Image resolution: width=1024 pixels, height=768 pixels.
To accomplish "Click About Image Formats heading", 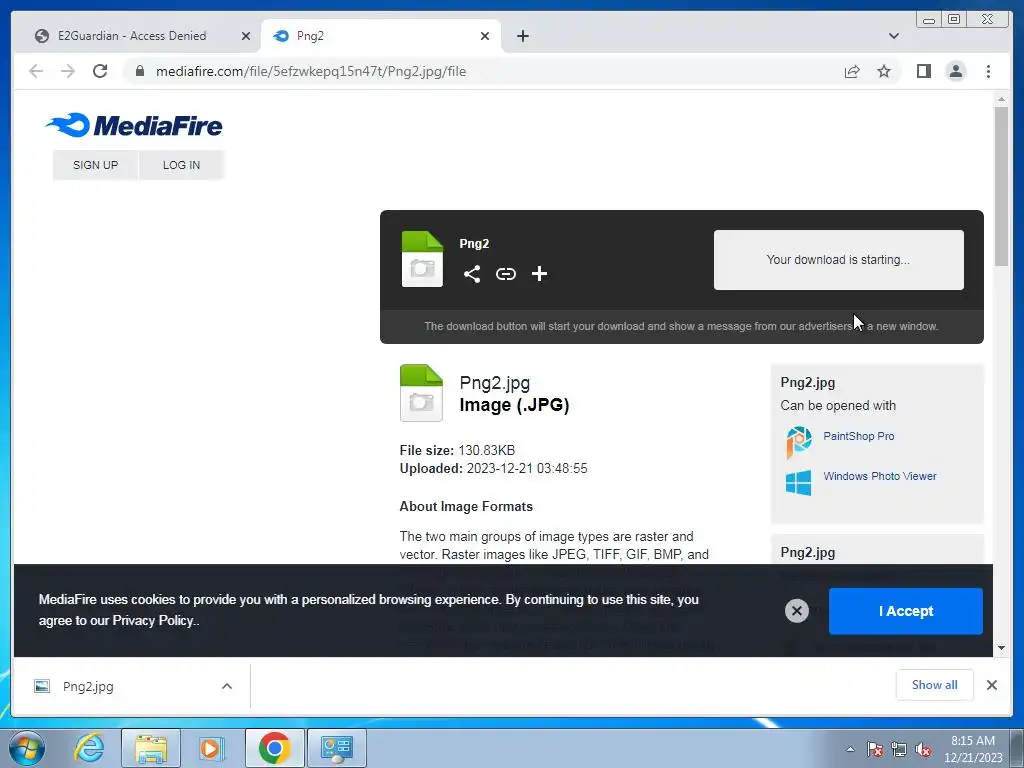I will (x=466, y=506).
